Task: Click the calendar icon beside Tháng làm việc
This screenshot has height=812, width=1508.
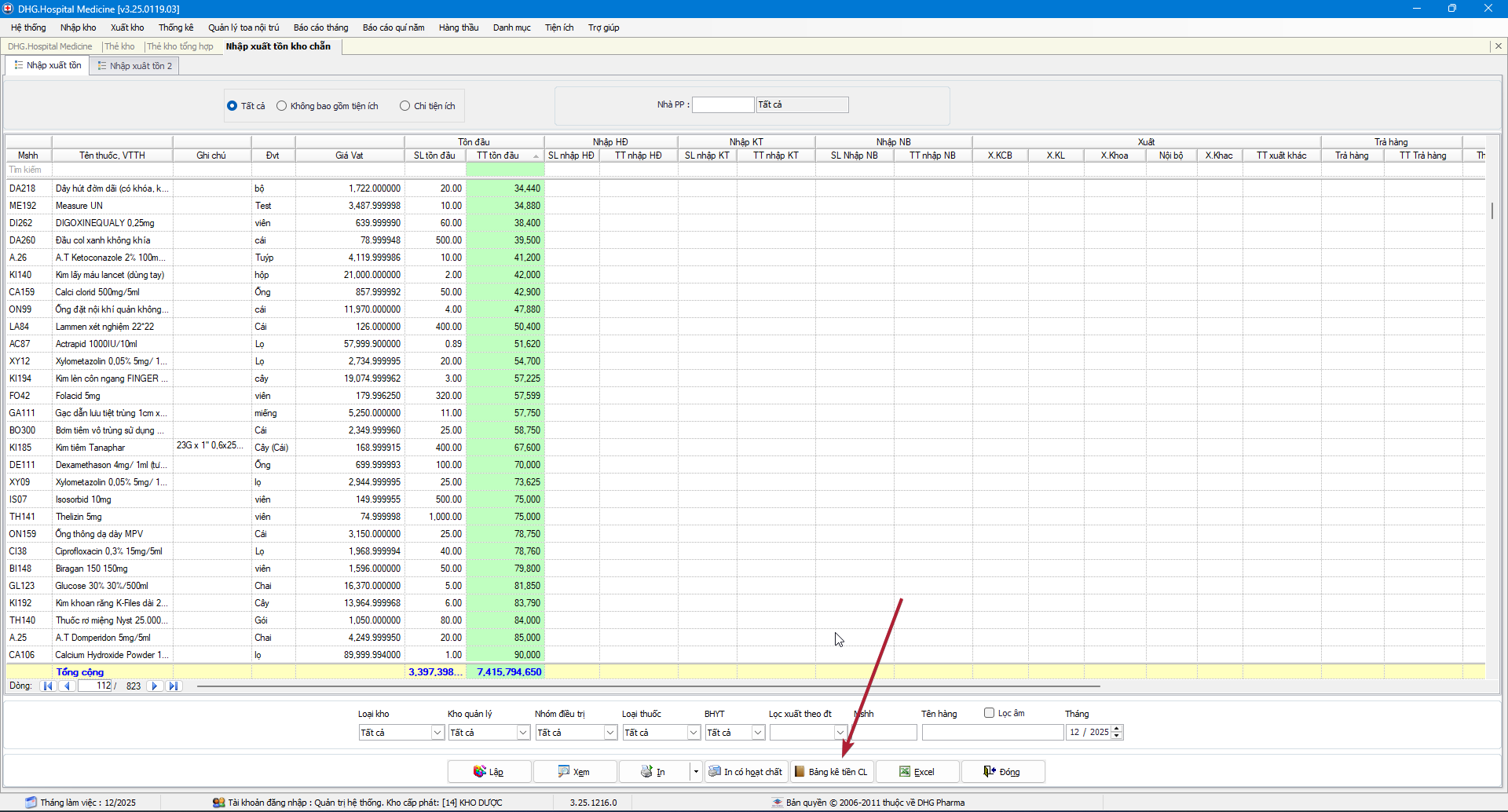Action: click(x=31, y=803)
